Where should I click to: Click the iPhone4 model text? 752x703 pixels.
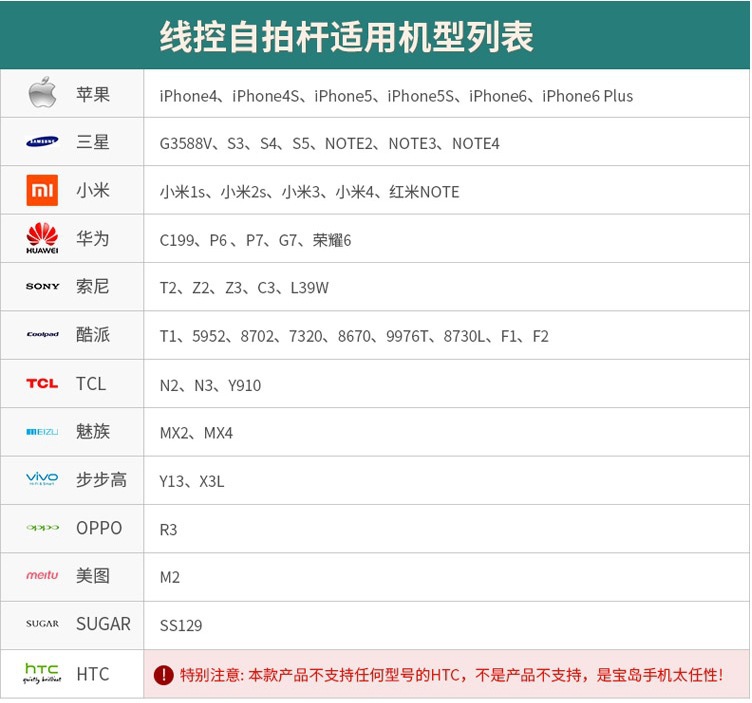(188, 96)
